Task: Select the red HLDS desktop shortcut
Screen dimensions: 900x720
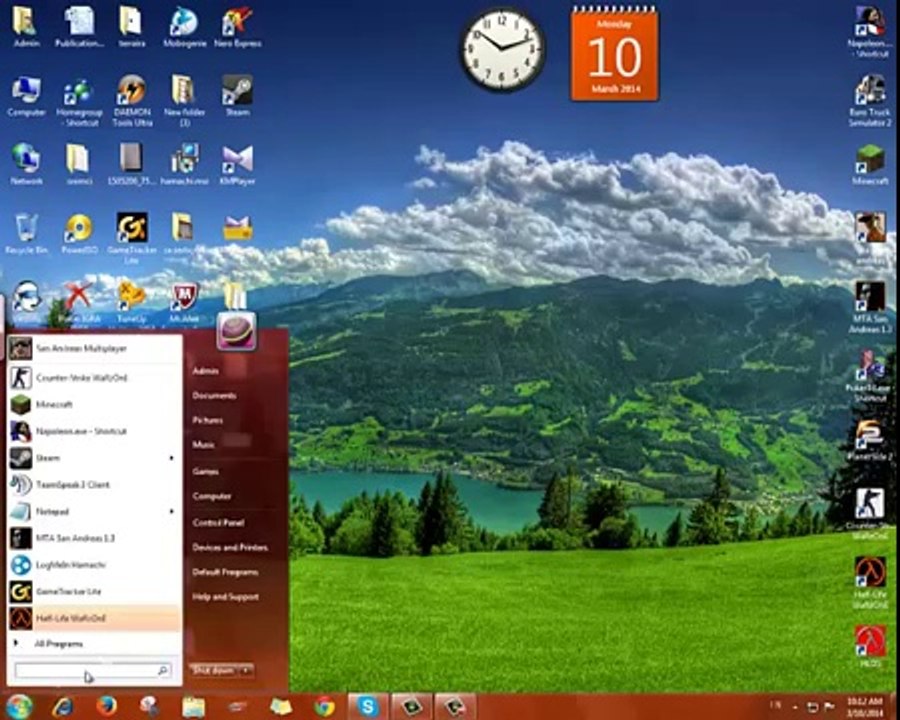Action: pos(870,647)
